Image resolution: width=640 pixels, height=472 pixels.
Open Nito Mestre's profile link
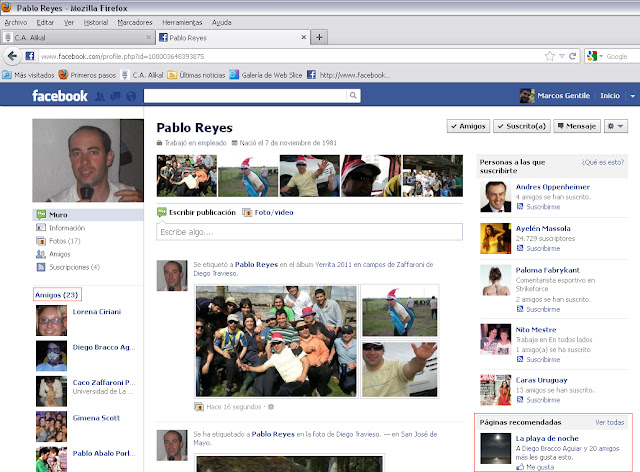pyautogui.click(x=536, y=330)
